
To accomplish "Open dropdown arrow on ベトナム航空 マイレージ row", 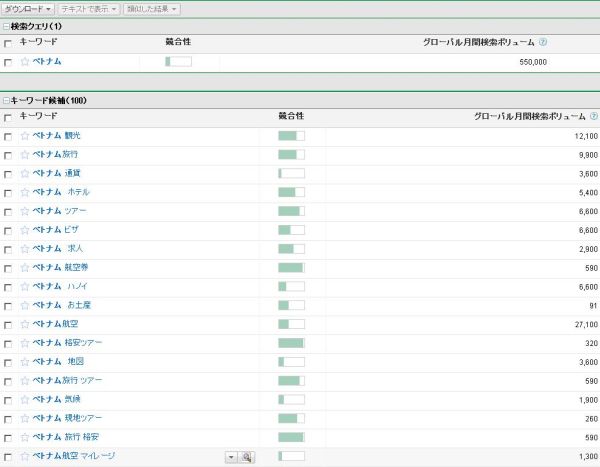I will point(231,456).
